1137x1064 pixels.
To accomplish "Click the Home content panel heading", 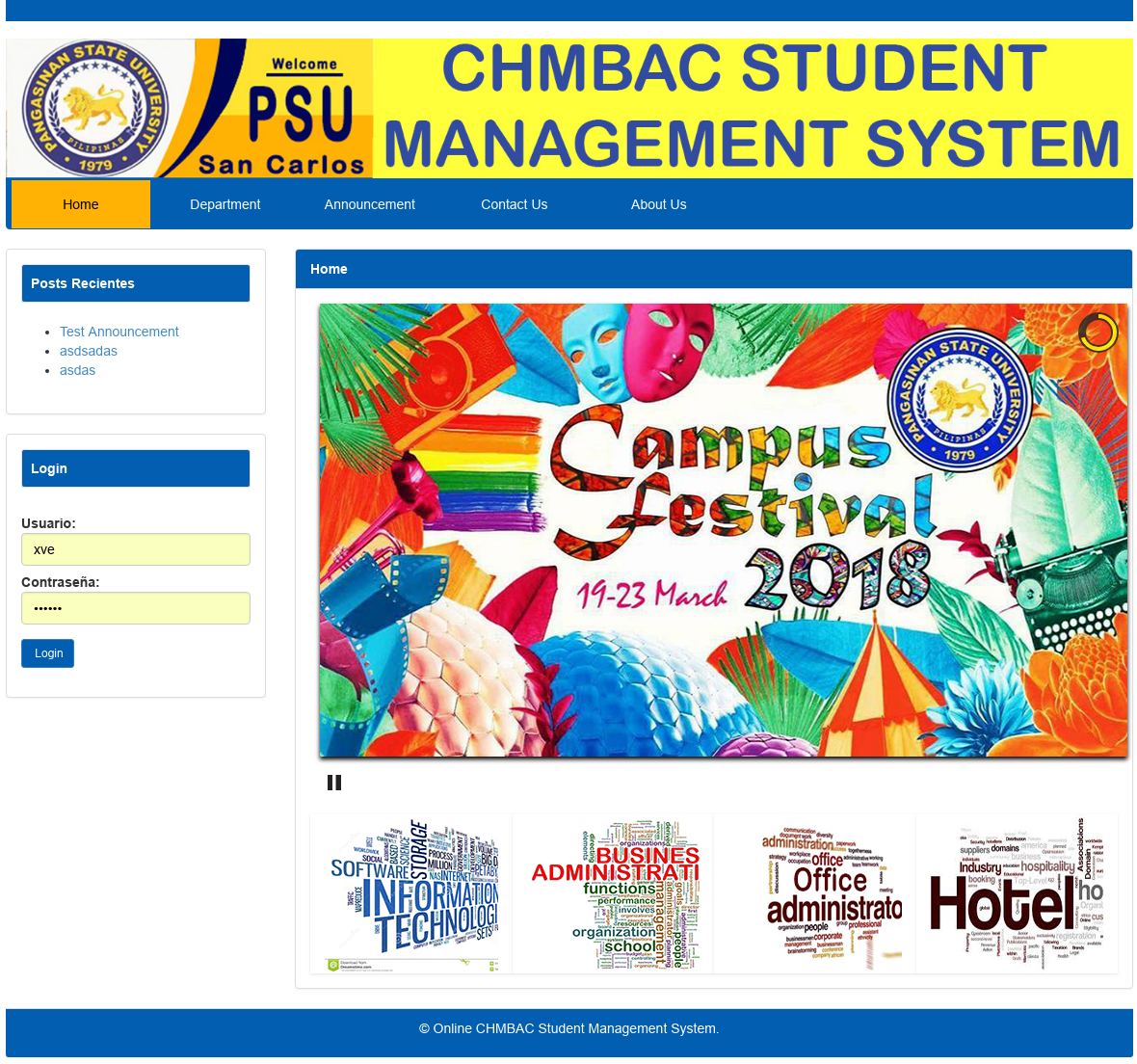I will (x=714, y=269).
